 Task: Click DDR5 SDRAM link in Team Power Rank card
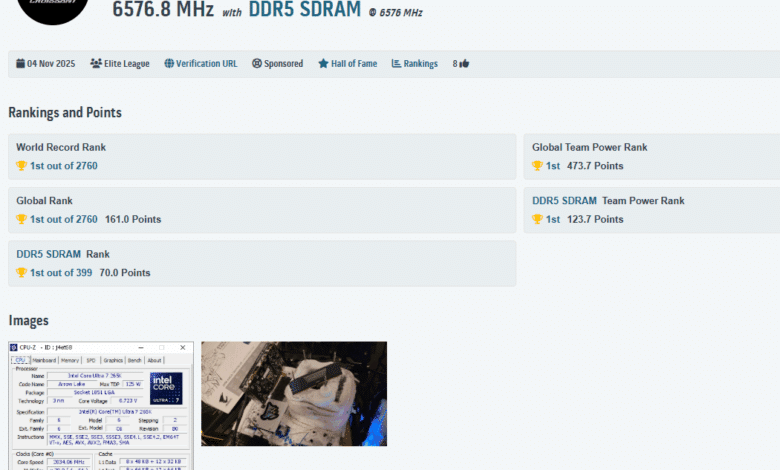pos(565,201)
